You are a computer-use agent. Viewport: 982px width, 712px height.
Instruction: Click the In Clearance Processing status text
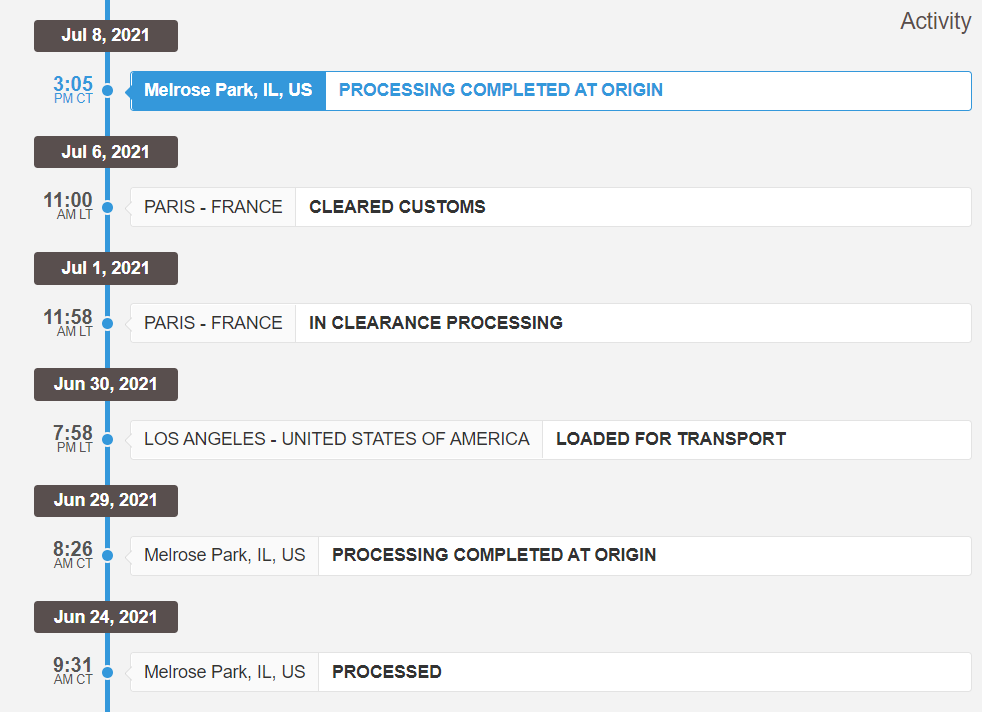coord(436,323)
